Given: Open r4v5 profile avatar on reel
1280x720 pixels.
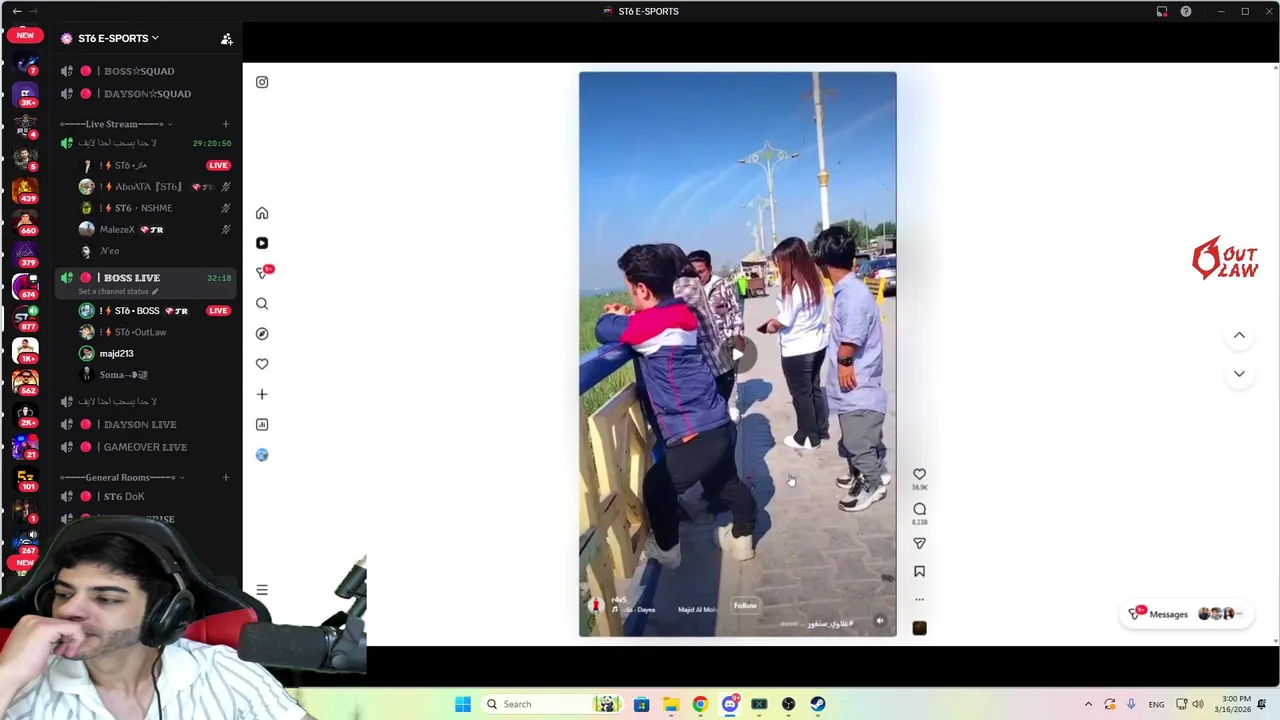Looking at the screenshot, I should tap(596, 605).
